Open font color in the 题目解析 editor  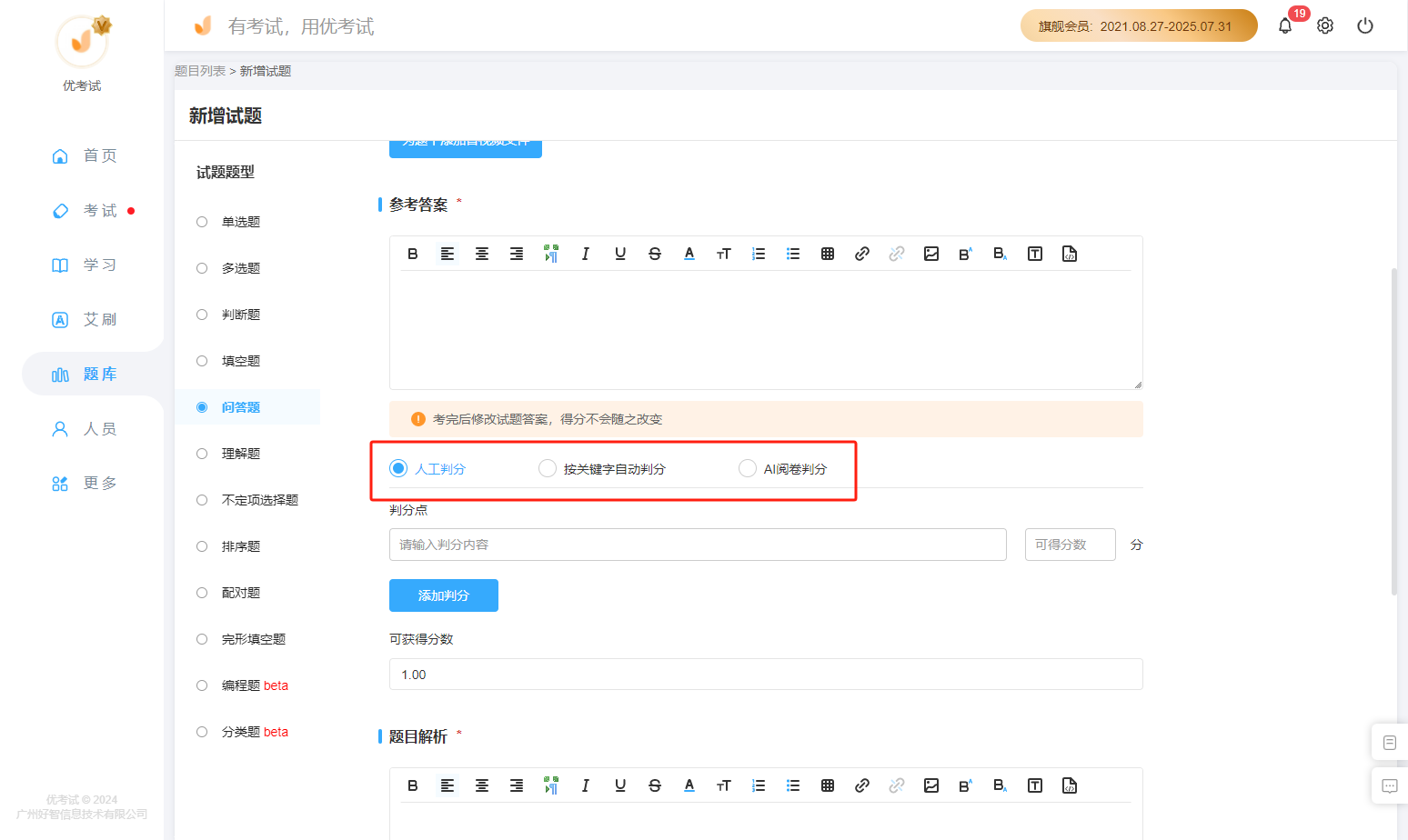click(x=689, y=785)
